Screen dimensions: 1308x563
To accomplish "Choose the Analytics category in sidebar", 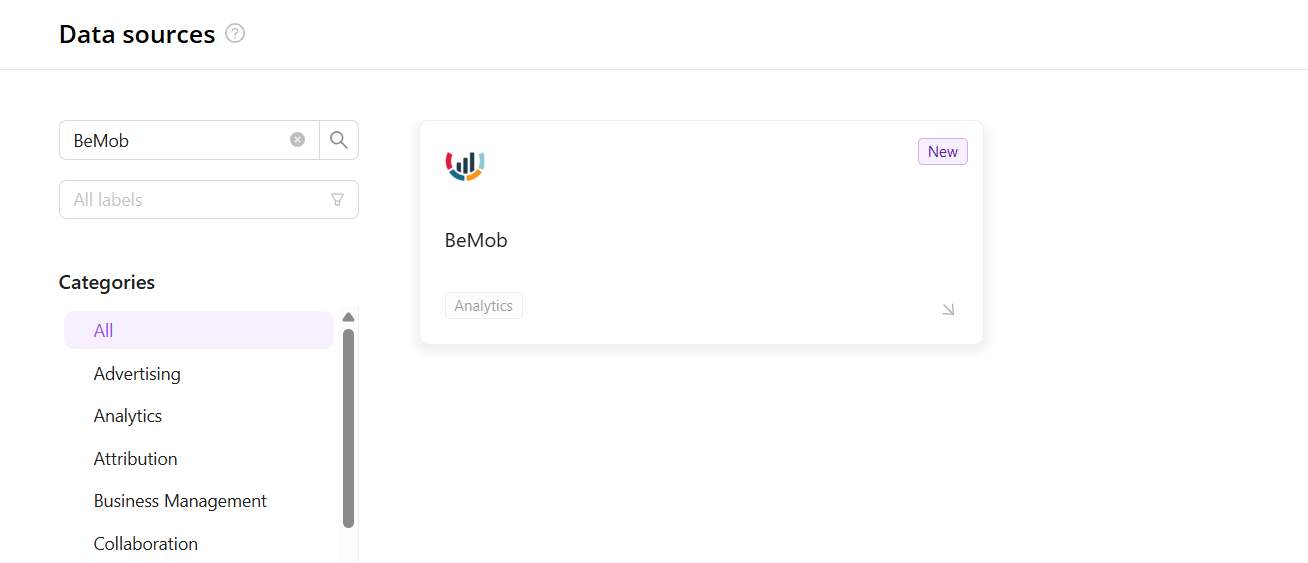I will pyautogui.click(x=128, y=416).
